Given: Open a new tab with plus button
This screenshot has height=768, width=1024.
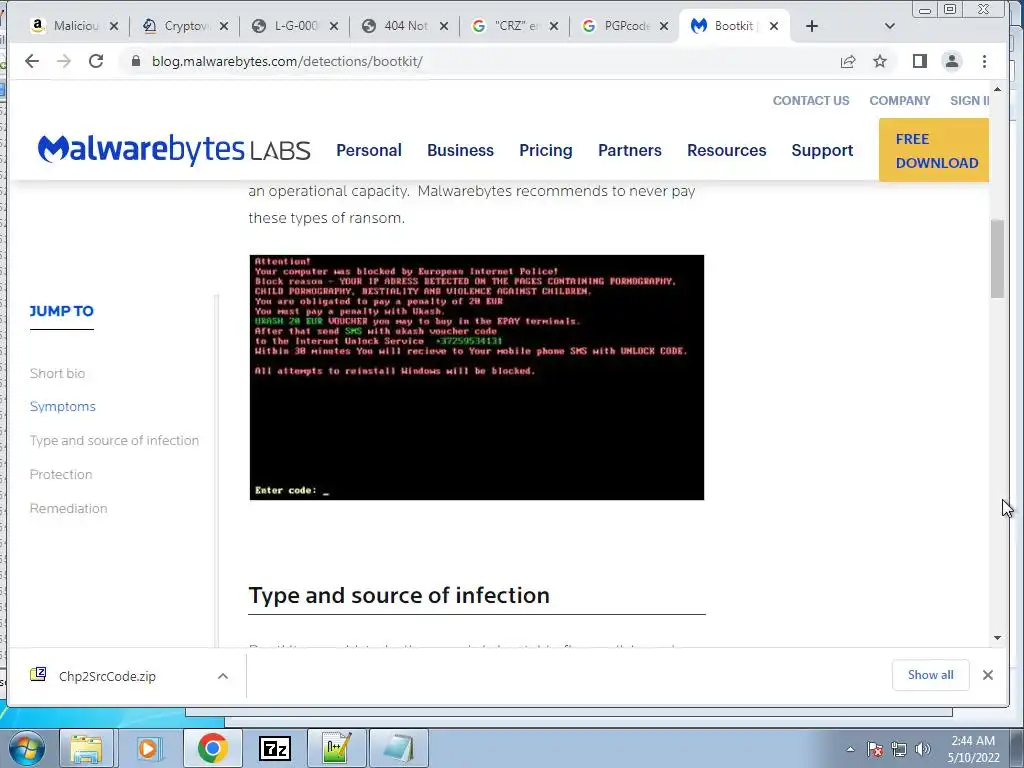Looking at the screenshot, I should click(x=812, y=26).
